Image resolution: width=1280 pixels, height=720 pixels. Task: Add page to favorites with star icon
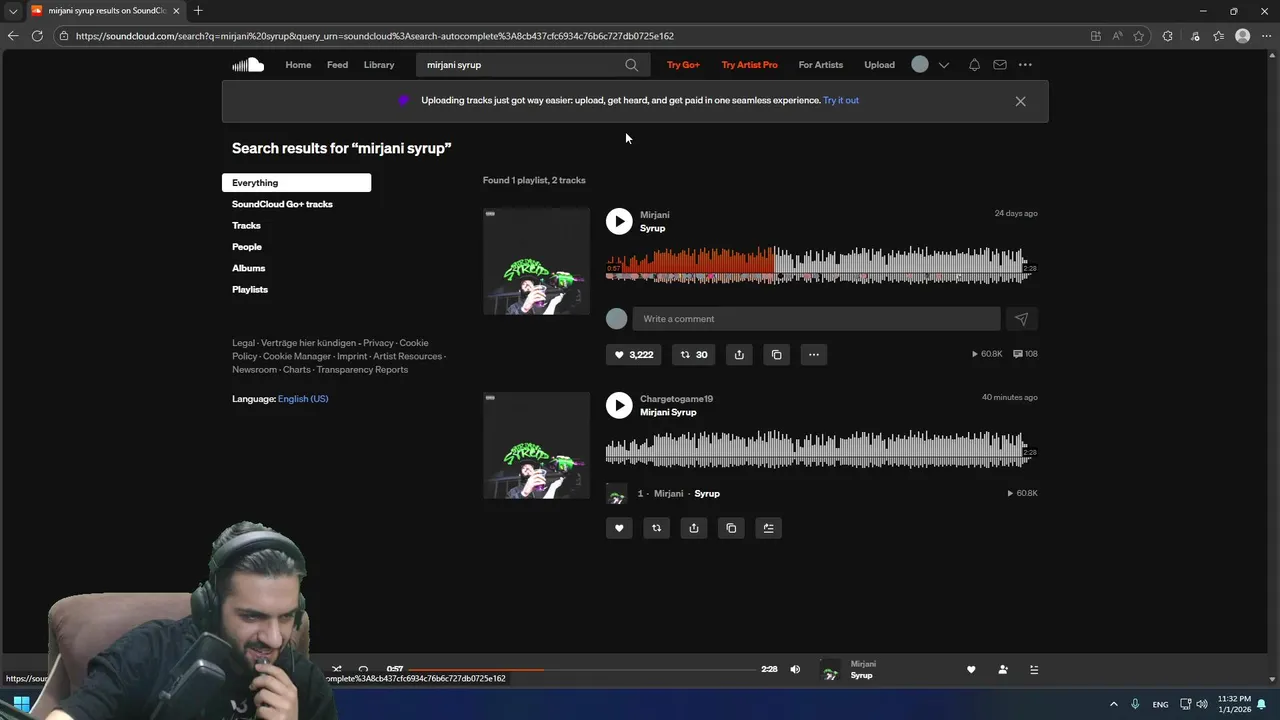1138,36
